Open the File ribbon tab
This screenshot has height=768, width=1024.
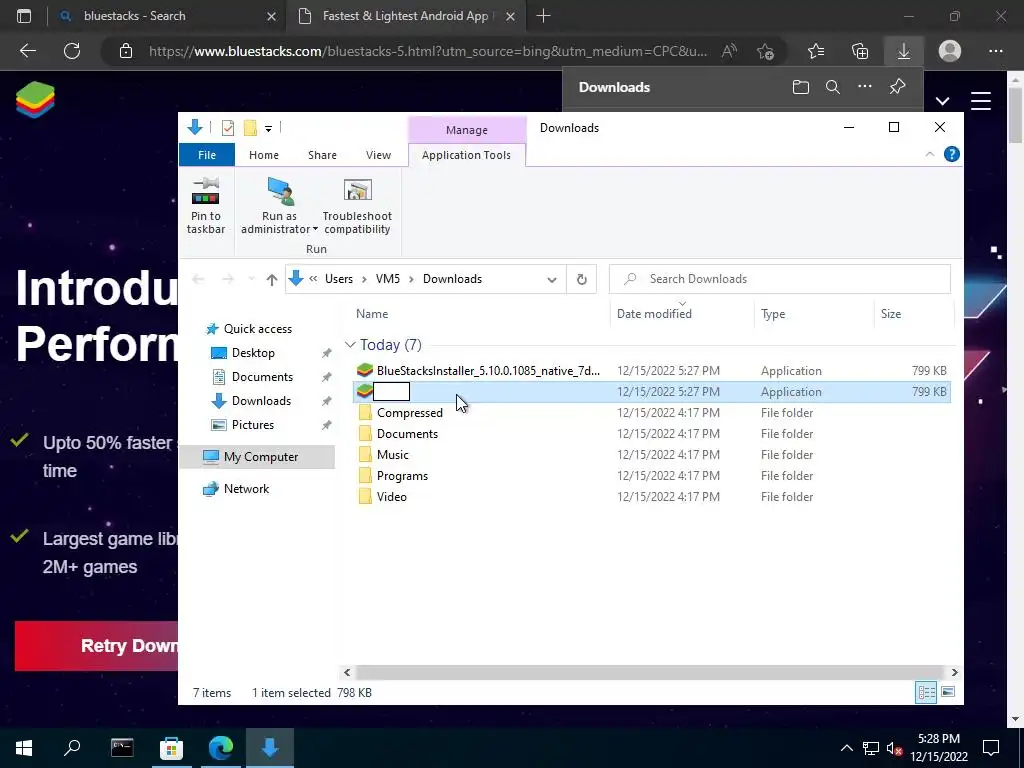206,155
